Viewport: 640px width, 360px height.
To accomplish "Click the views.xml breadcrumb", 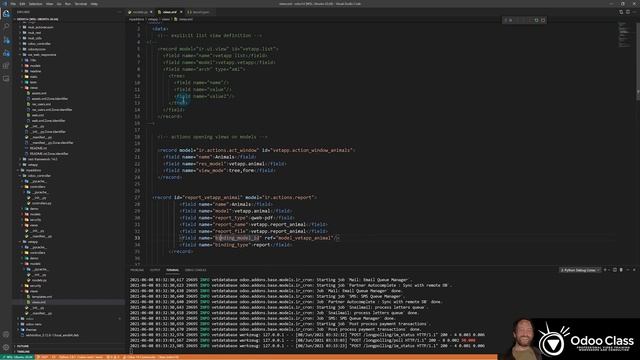I will (x=185, y=19).
